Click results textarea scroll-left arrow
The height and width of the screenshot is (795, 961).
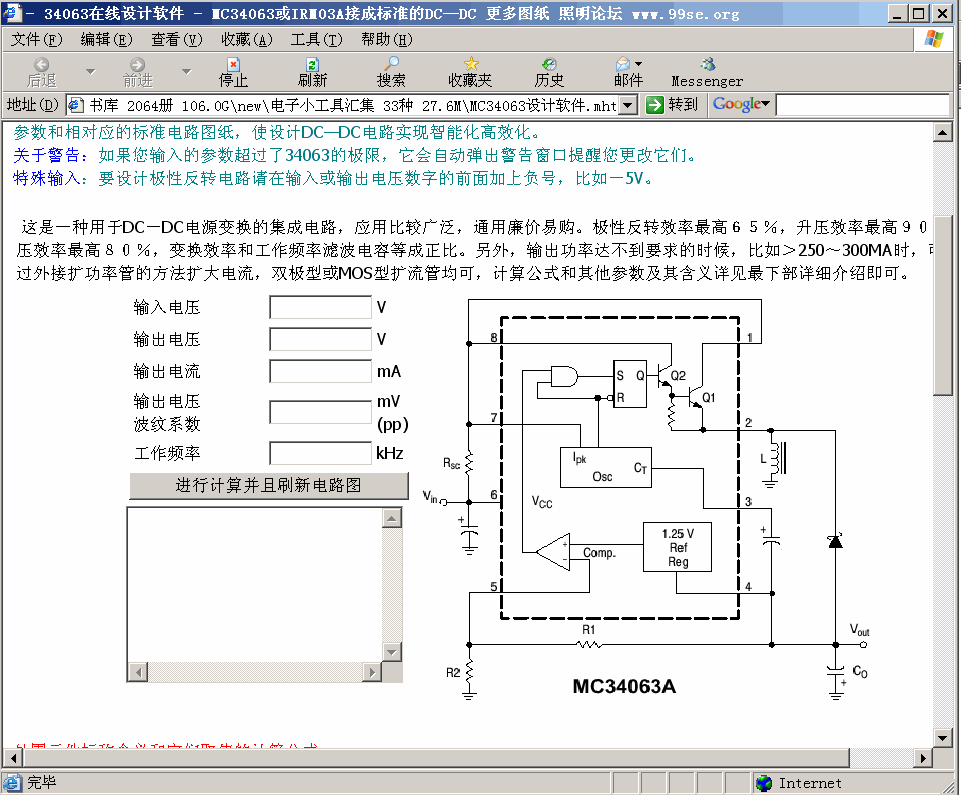click(x=139, y=672)
